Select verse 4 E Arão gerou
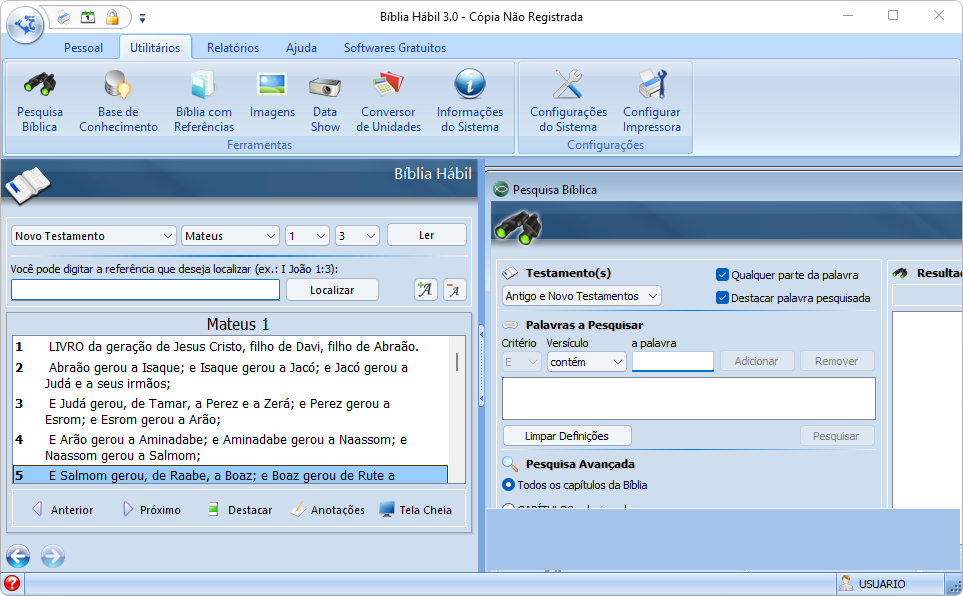Viewport: 963px width, 596px height. click(230, 447)
